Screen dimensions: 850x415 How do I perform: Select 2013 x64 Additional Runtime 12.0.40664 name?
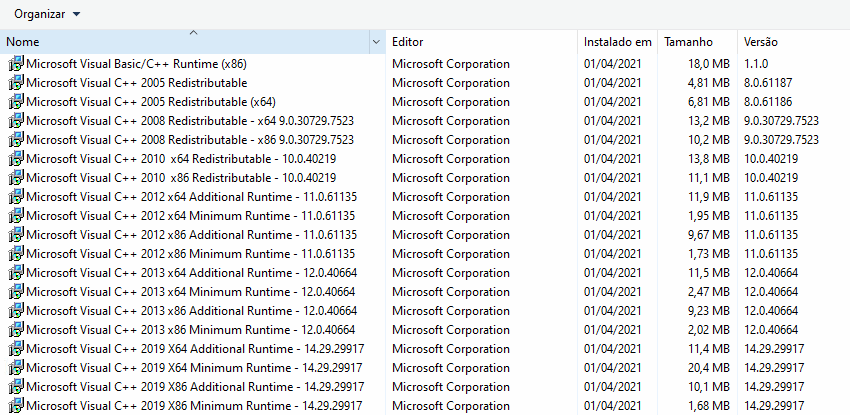click(191, 273)
